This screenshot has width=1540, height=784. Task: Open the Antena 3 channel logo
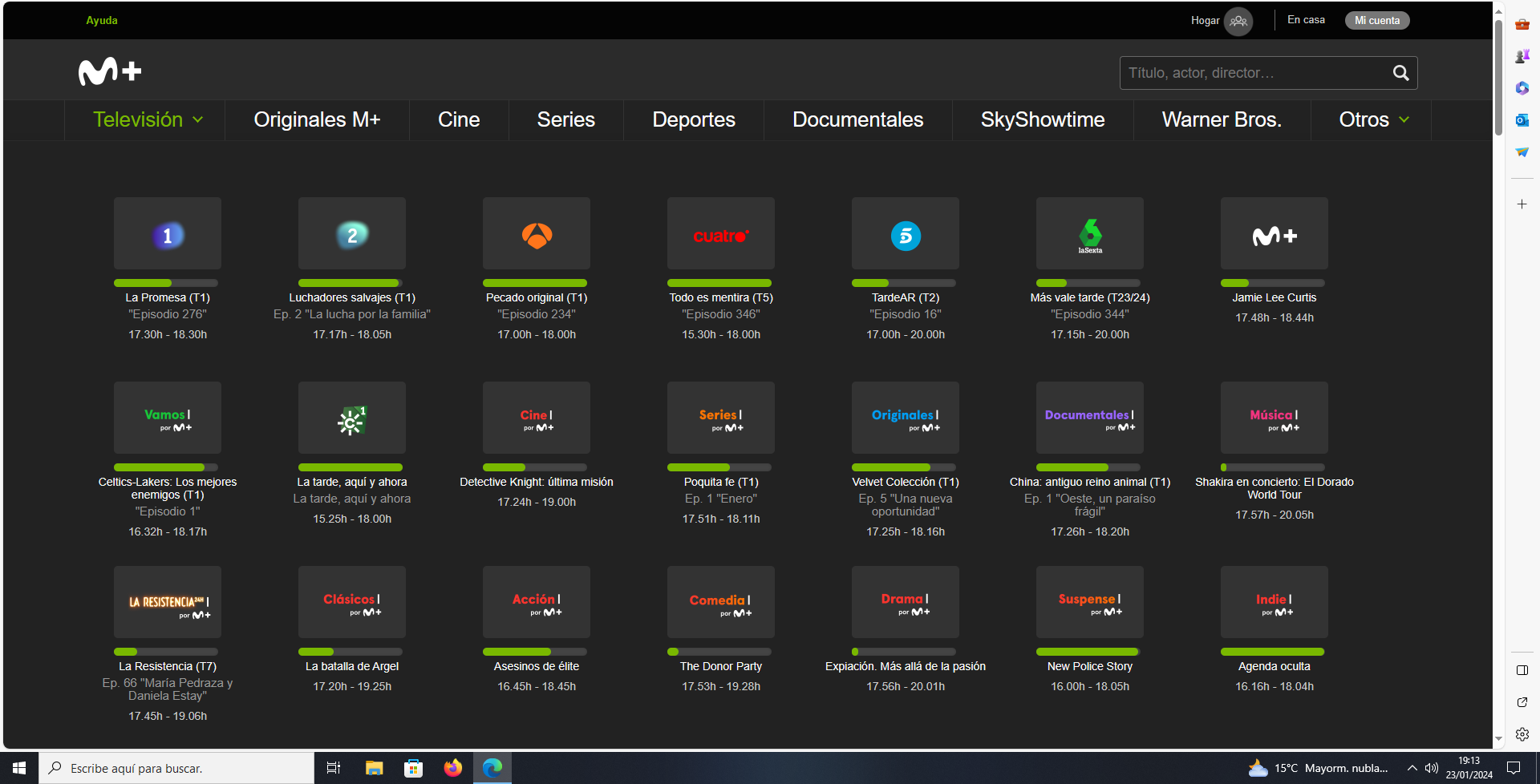tap(537, 233)
